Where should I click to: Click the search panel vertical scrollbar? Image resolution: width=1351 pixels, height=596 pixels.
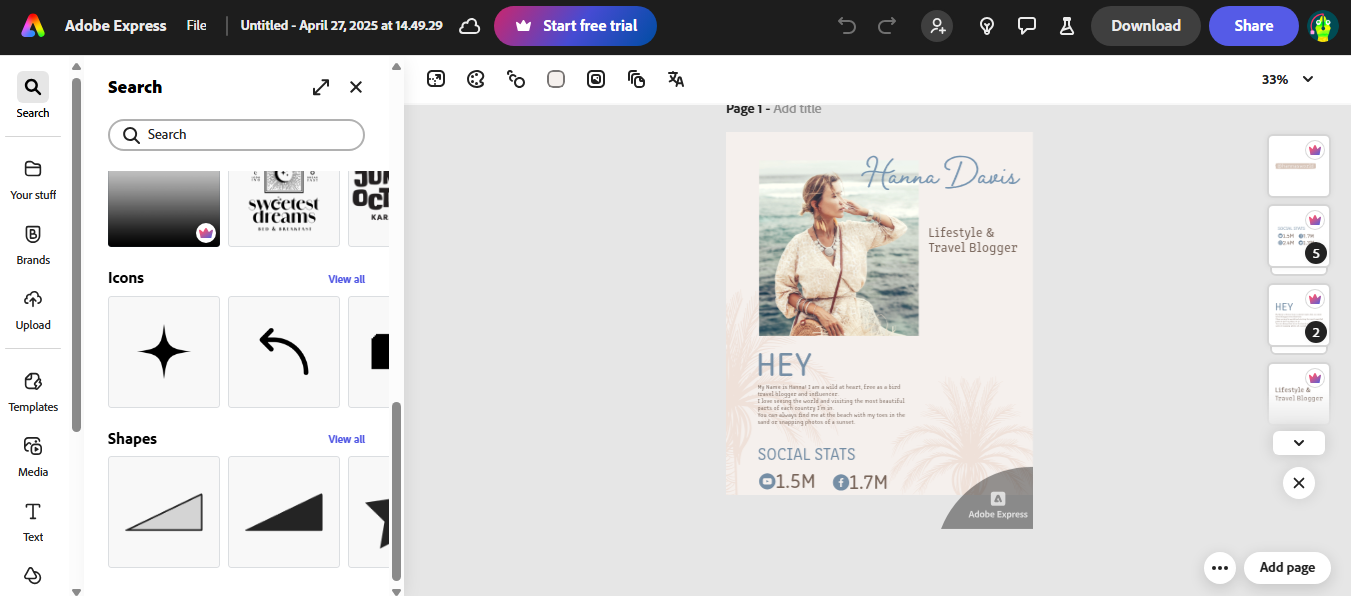pos(396,490)
